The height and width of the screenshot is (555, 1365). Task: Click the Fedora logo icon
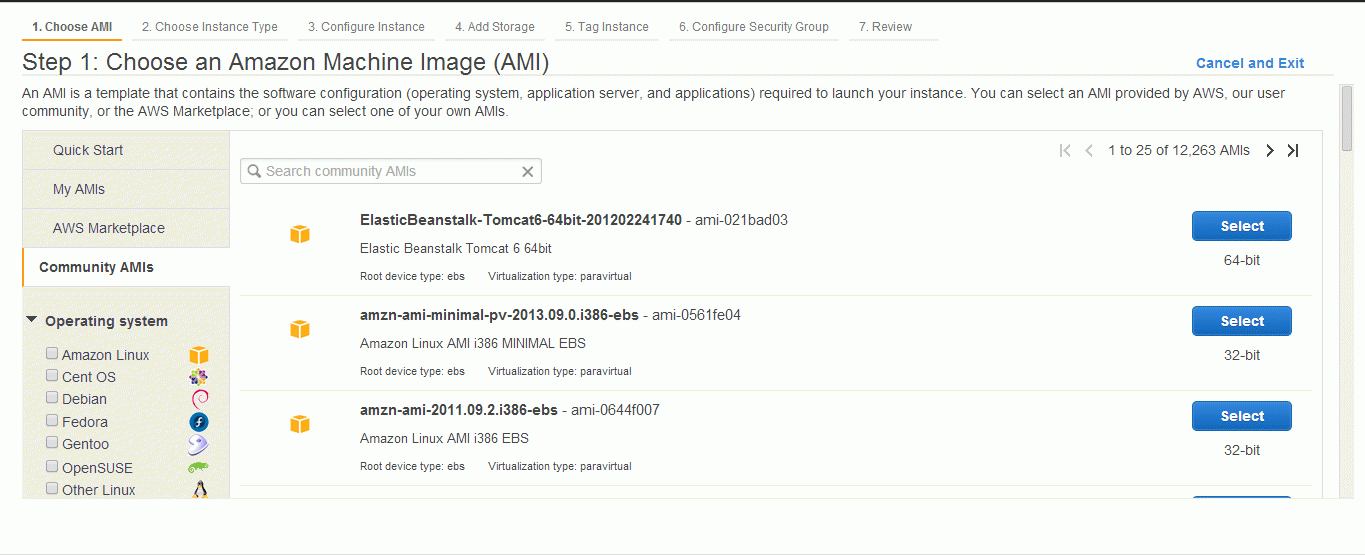199,422
